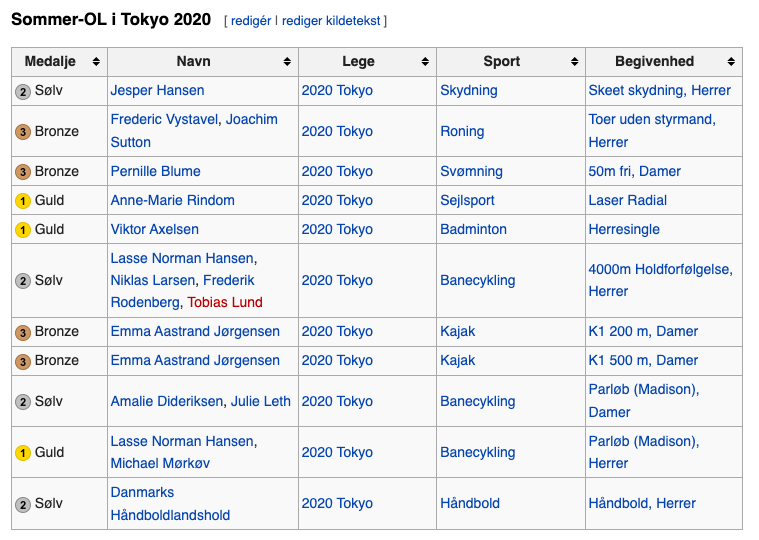Open Amalie Dideriksen link
Screen dimensions: 759x540
coord(167,401)
